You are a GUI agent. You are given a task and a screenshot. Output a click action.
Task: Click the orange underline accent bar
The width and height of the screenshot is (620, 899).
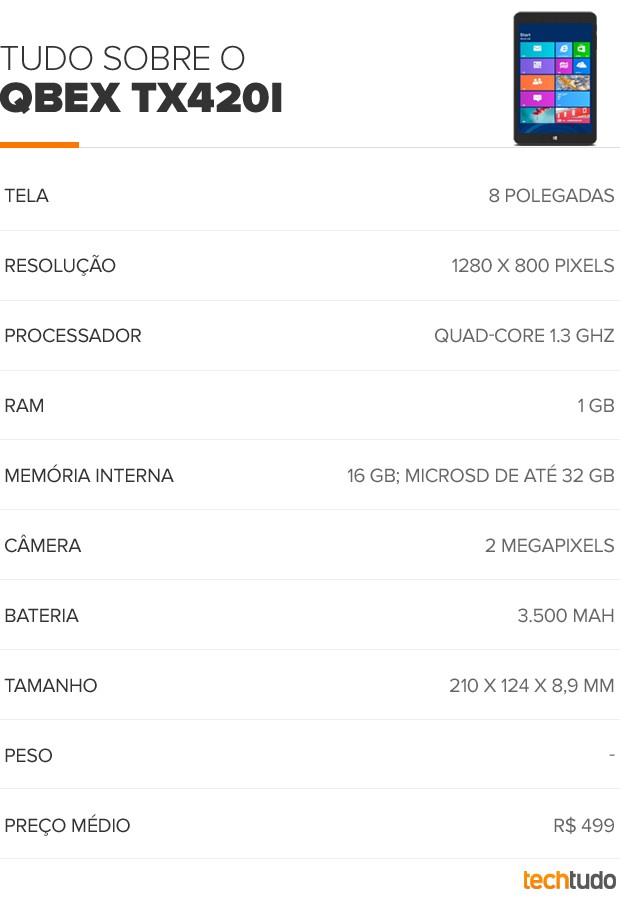pyautogui.click(x=39, y=145)
